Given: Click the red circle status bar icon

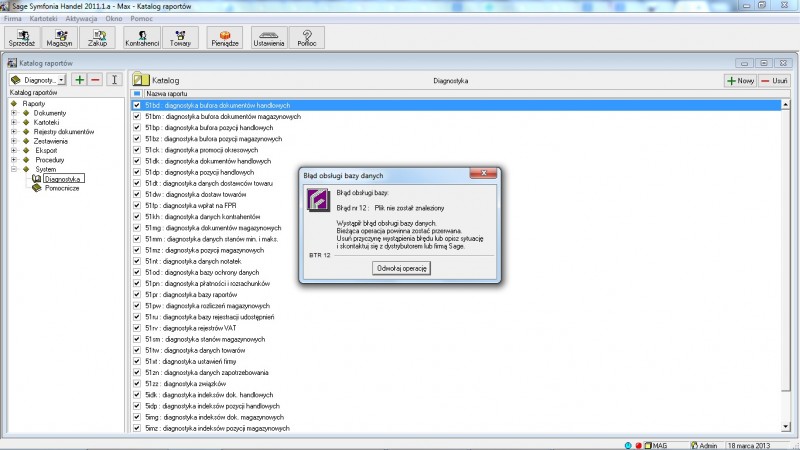Looking at the screenshot, I should (x=638, y=445).
